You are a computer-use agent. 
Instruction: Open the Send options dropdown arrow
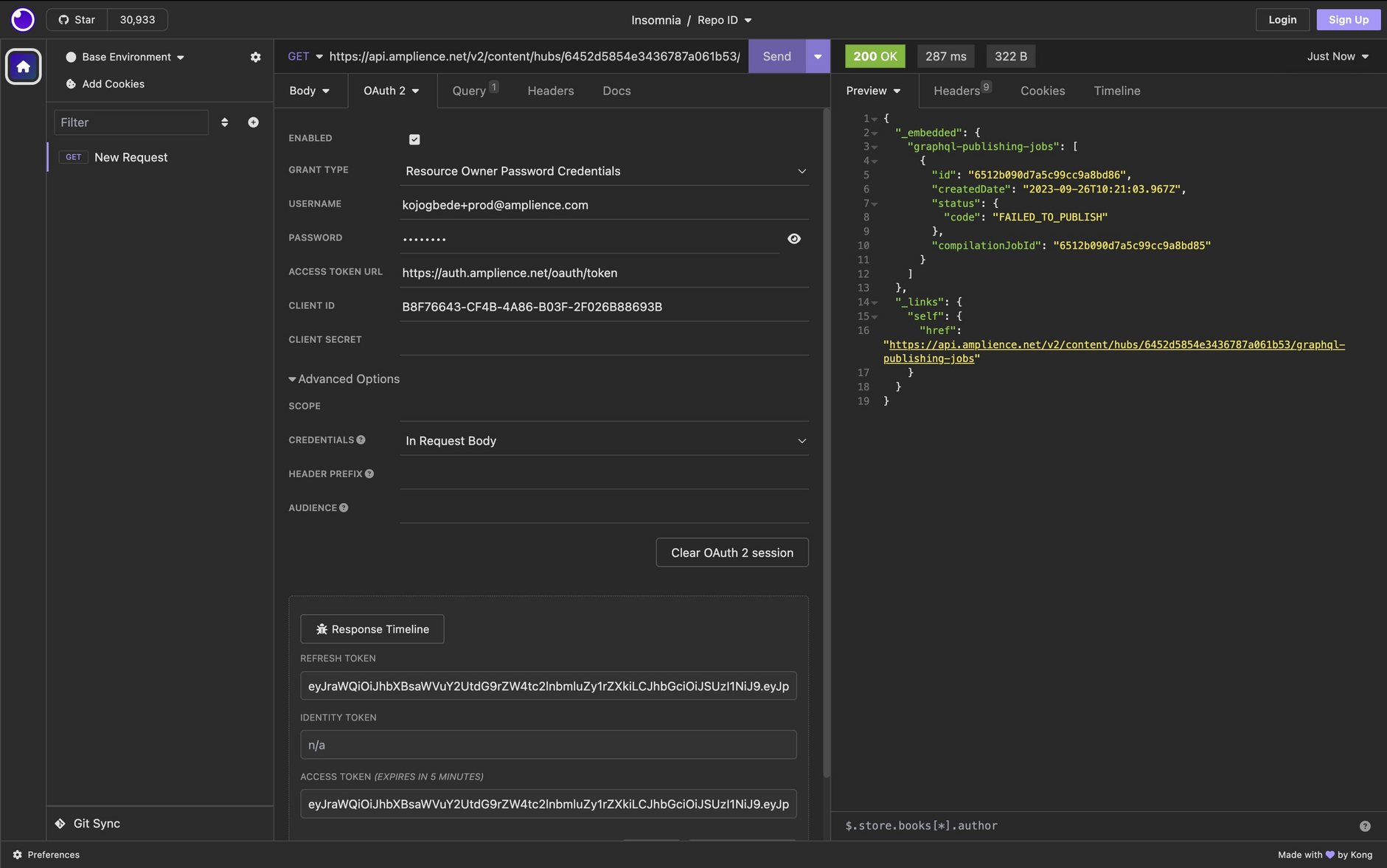tap(818, 57)
